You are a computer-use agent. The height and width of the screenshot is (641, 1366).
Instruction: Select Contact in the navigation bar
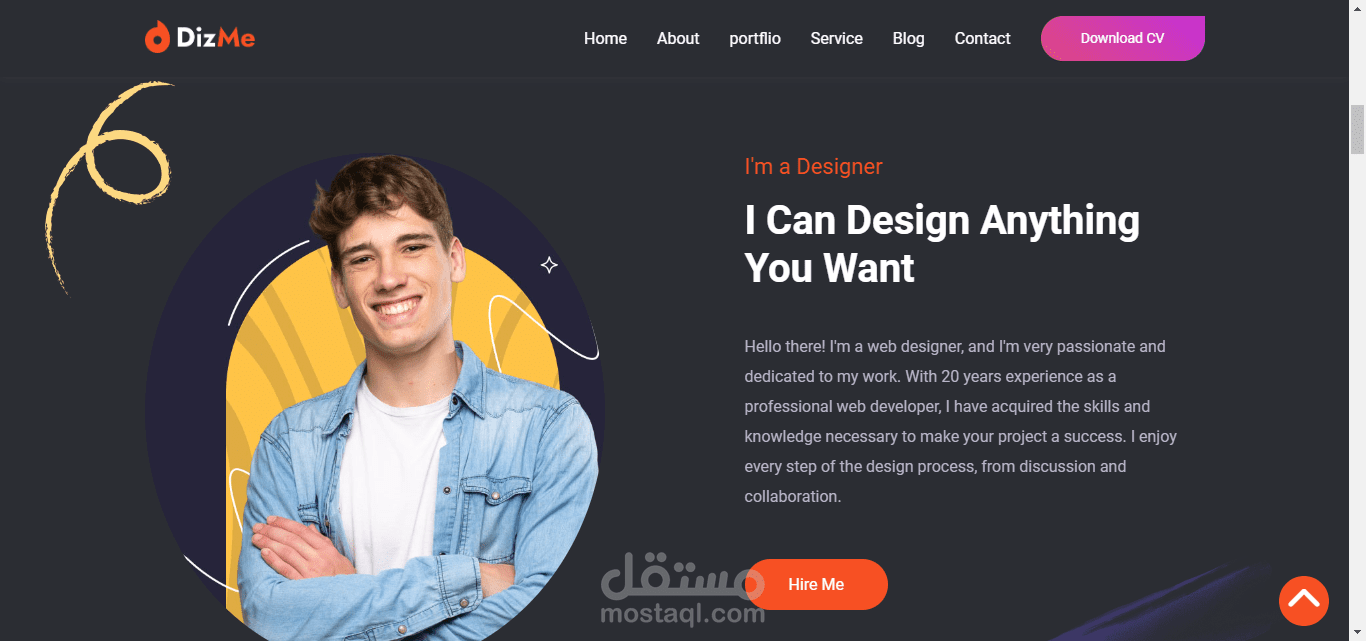point(982,38)
